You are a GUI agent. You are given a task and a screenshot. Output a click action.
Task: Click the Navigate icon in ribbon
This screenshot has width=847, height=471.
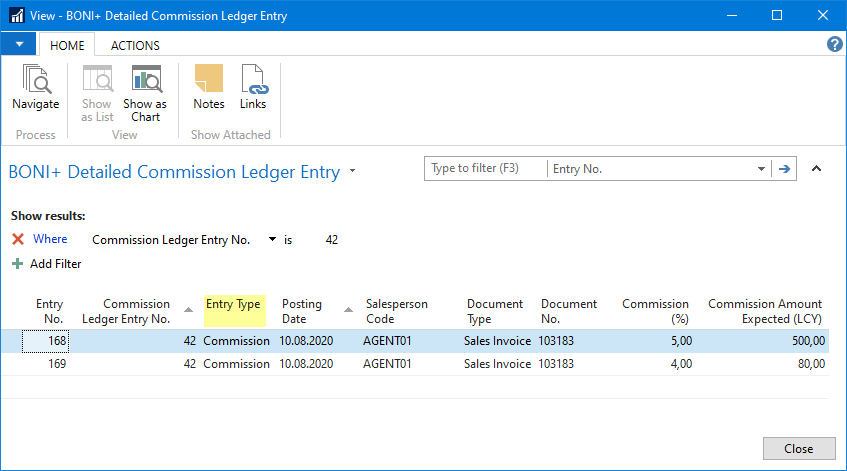[x=35, y=88]
